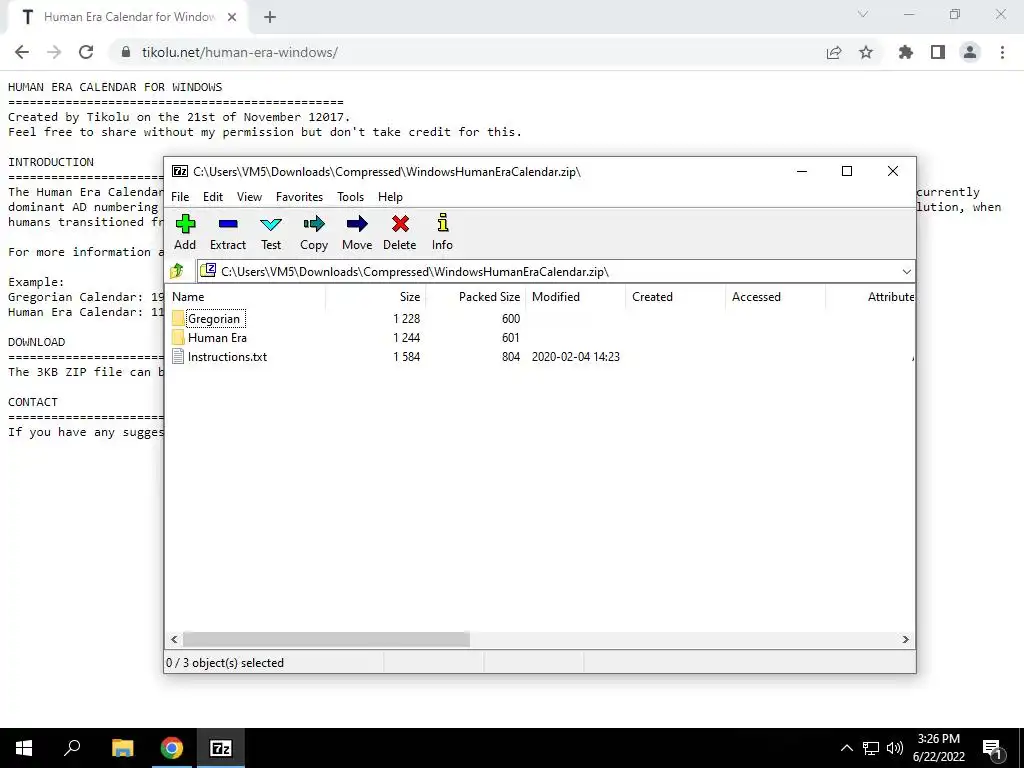
Task: Click the 7-Zip title bar app icon
Action: 180,171
